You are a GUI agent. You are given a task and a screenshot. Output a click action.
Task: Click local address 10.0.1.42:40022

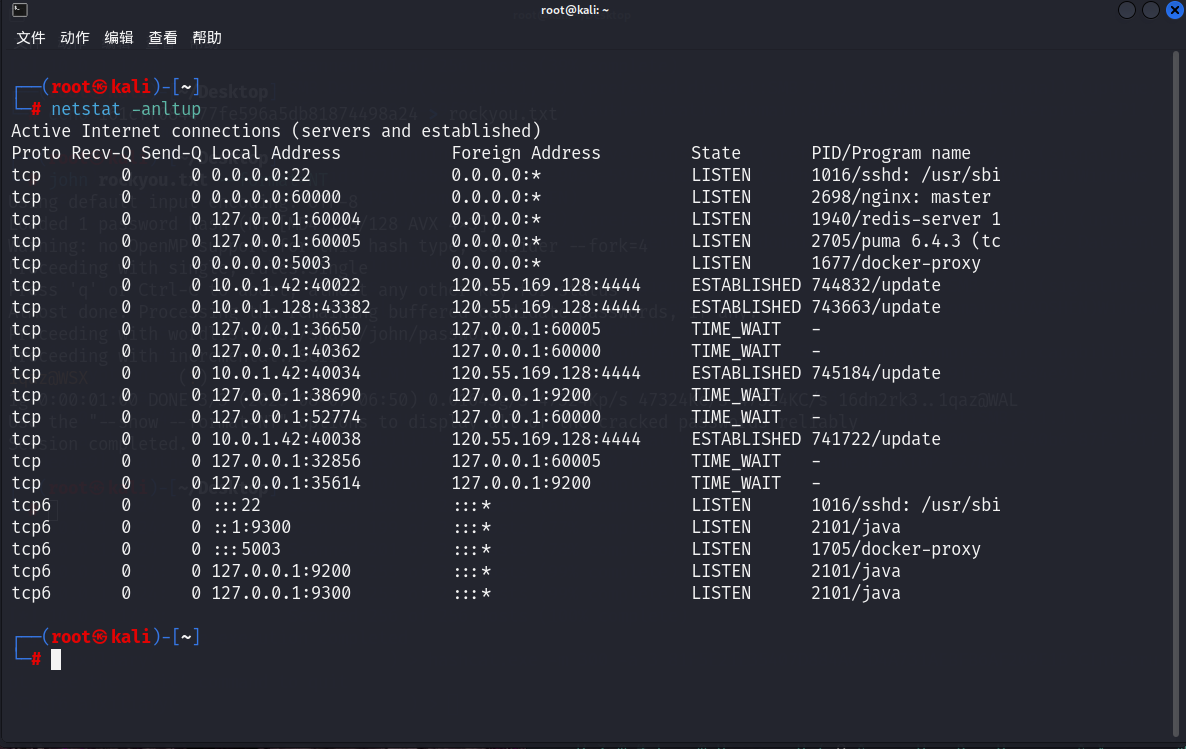tap(285, 285)
